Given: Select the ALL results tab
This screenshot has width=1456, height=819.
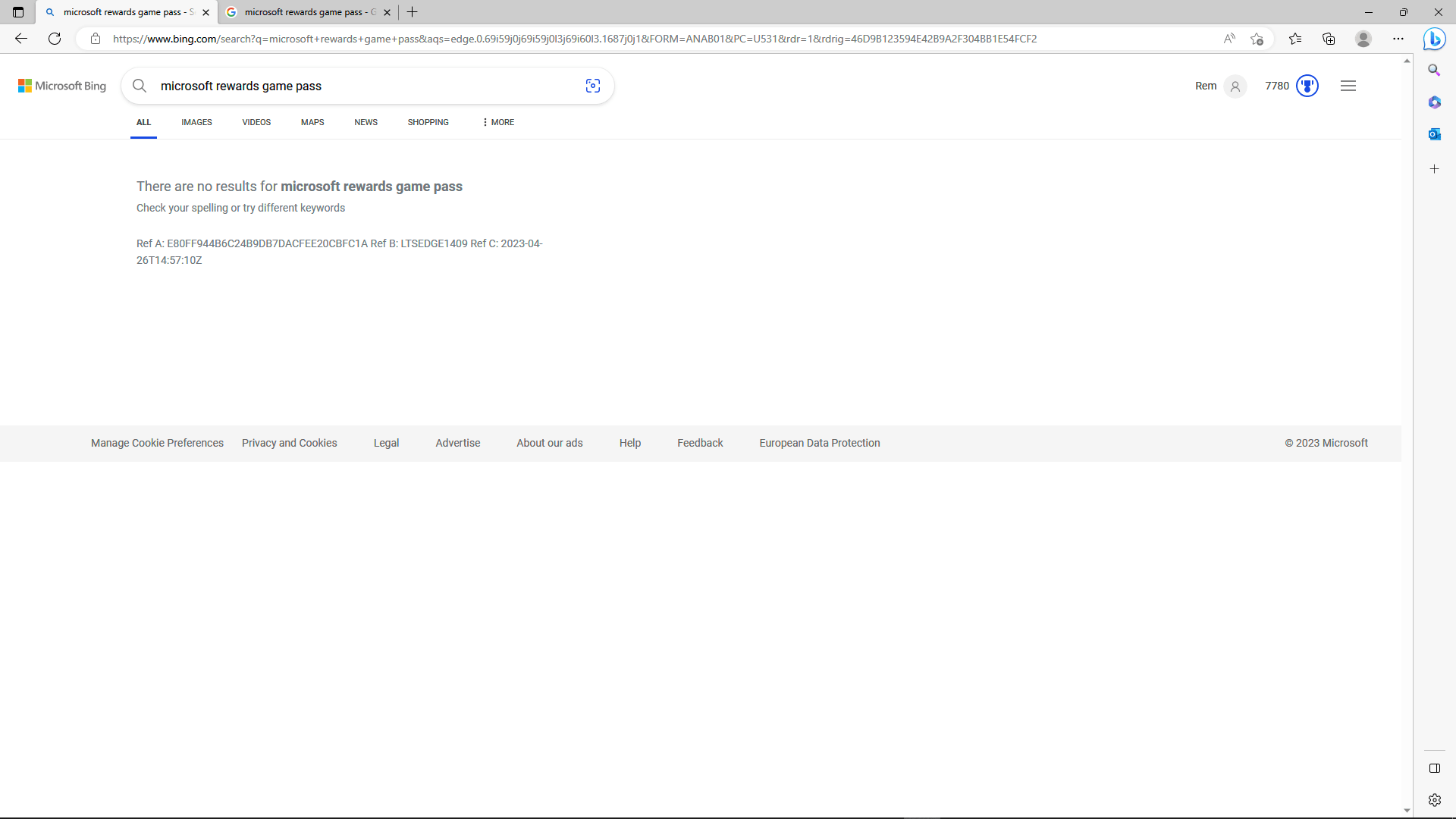Looking at the screenshot, I should 143,122.
